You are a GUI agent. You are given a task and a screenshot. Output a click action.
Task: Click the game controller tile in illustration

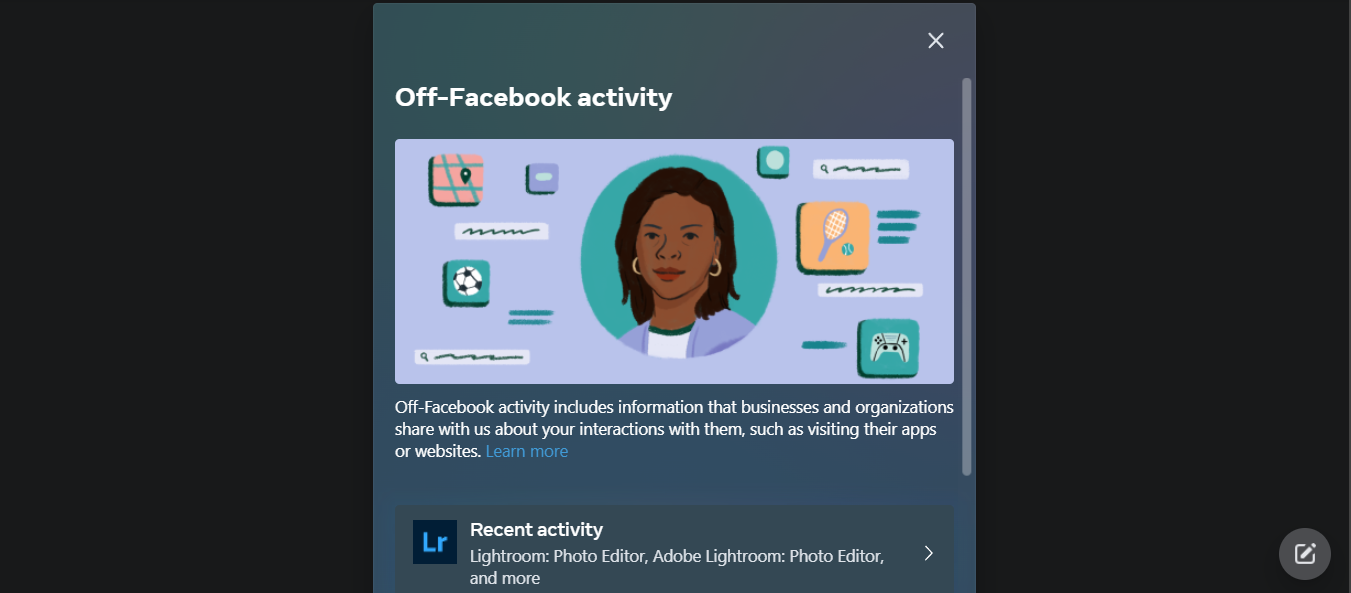click(x=889, y=348)
